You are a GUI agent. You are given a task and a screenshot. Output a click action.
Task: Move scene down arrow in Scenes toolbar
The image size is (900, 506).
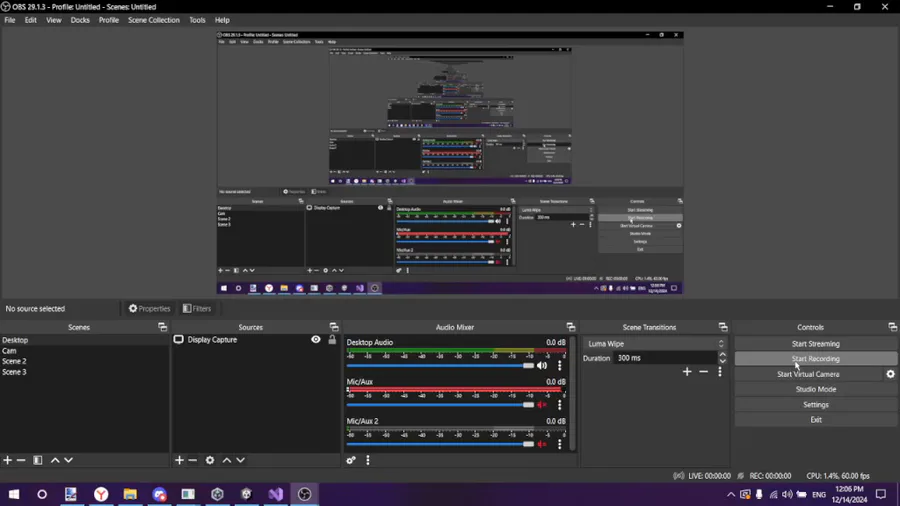tap(68, 460)
